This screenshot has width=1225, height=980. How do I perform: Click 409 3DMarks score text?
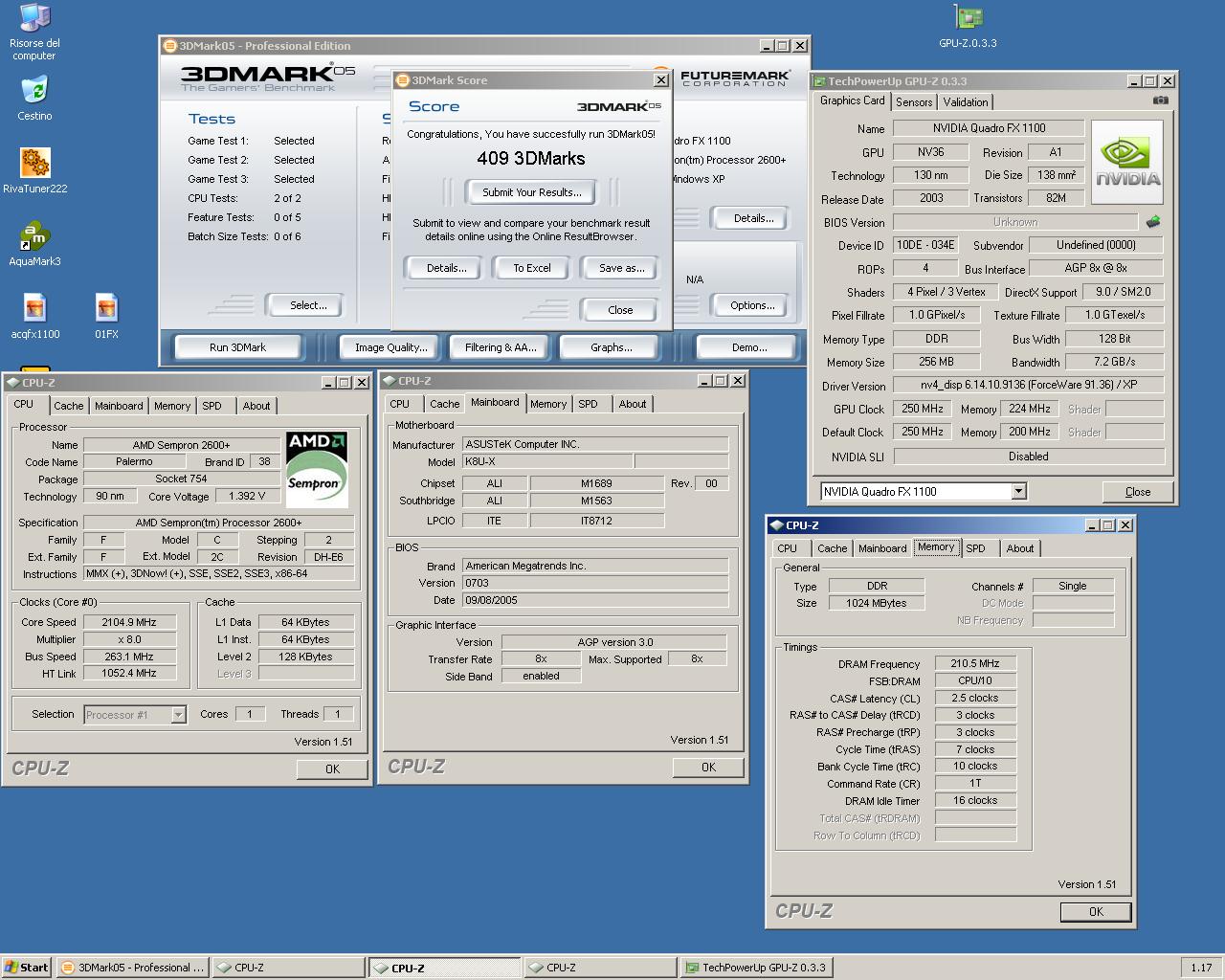[531, 159]
